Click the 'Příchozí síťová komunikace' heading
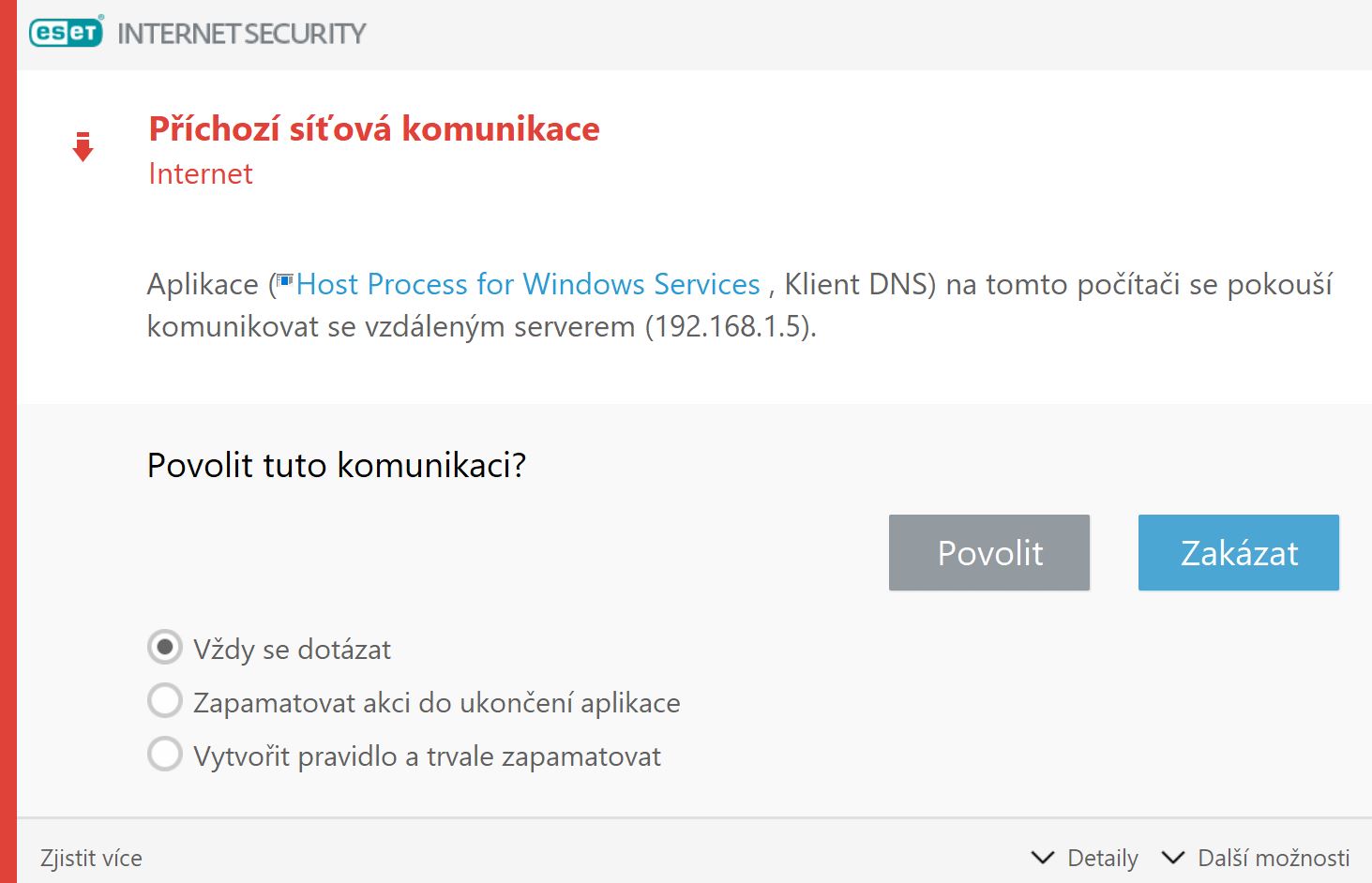 coord(374,128)
